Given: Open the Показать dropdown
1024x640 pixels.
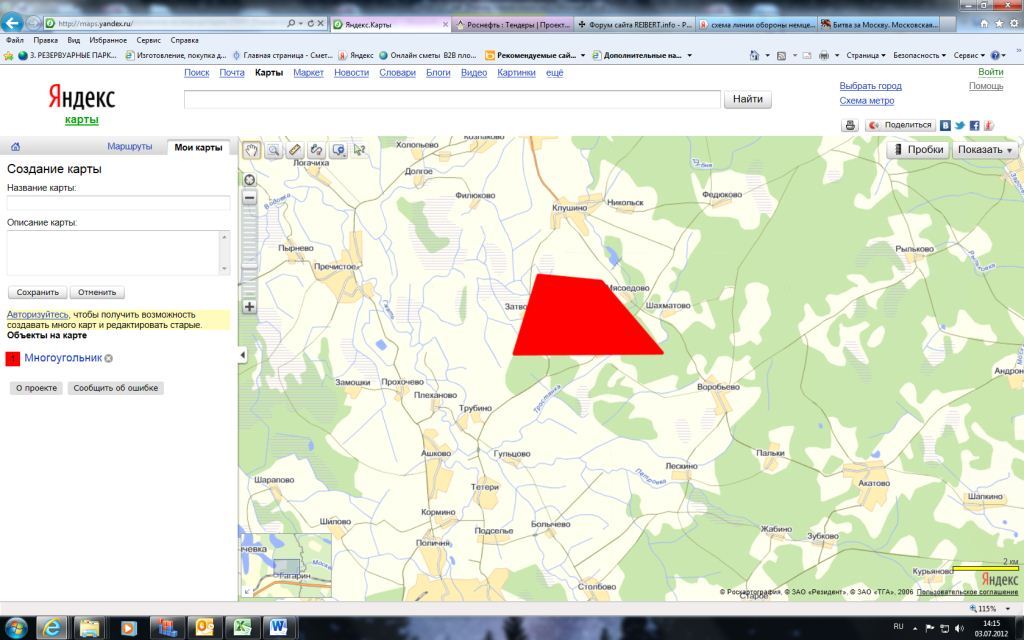Looking at the screenshot, I should point(985,150).
